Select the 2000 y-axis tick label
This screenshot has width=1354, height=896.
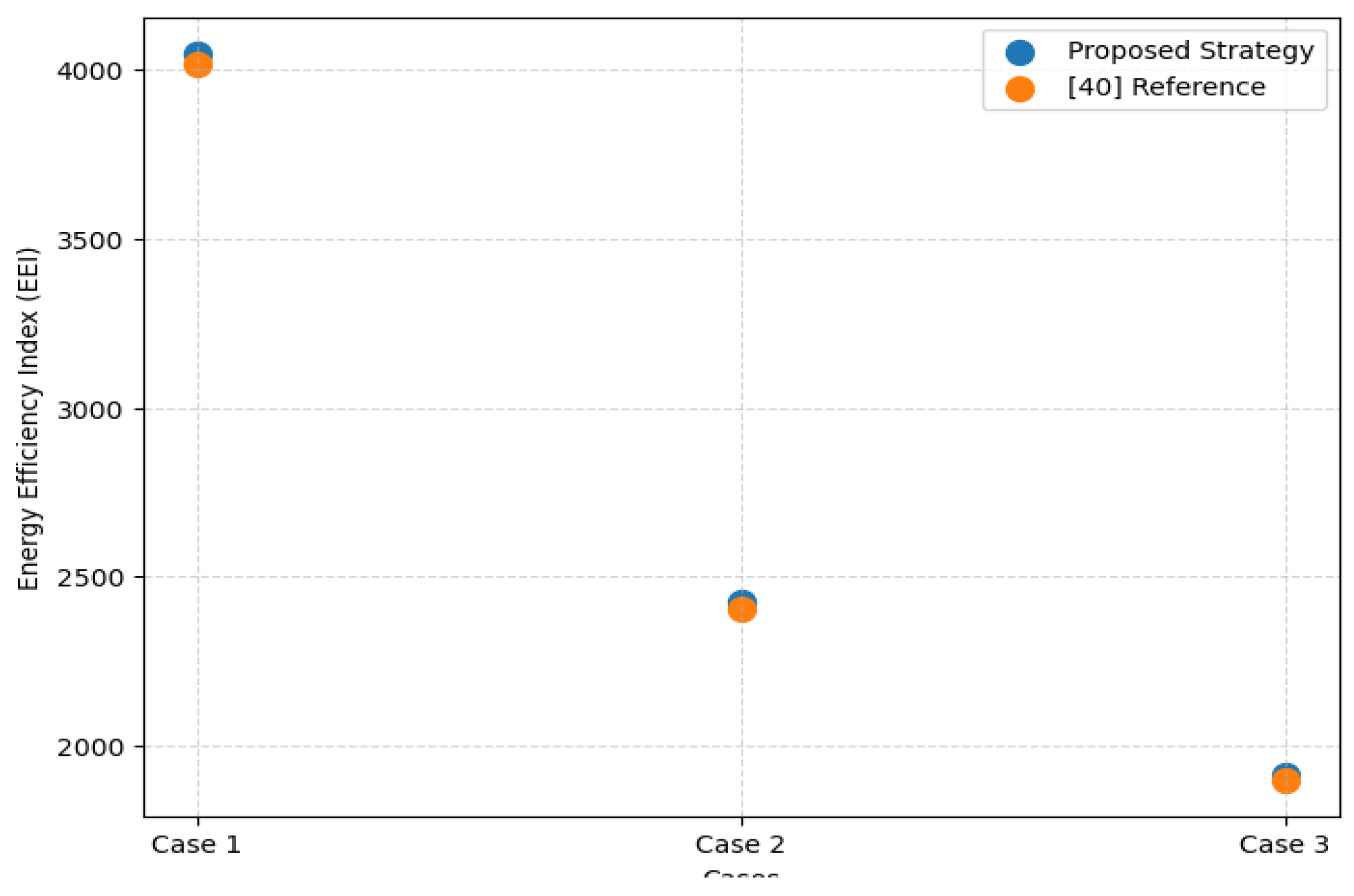(x=89, y=747)
